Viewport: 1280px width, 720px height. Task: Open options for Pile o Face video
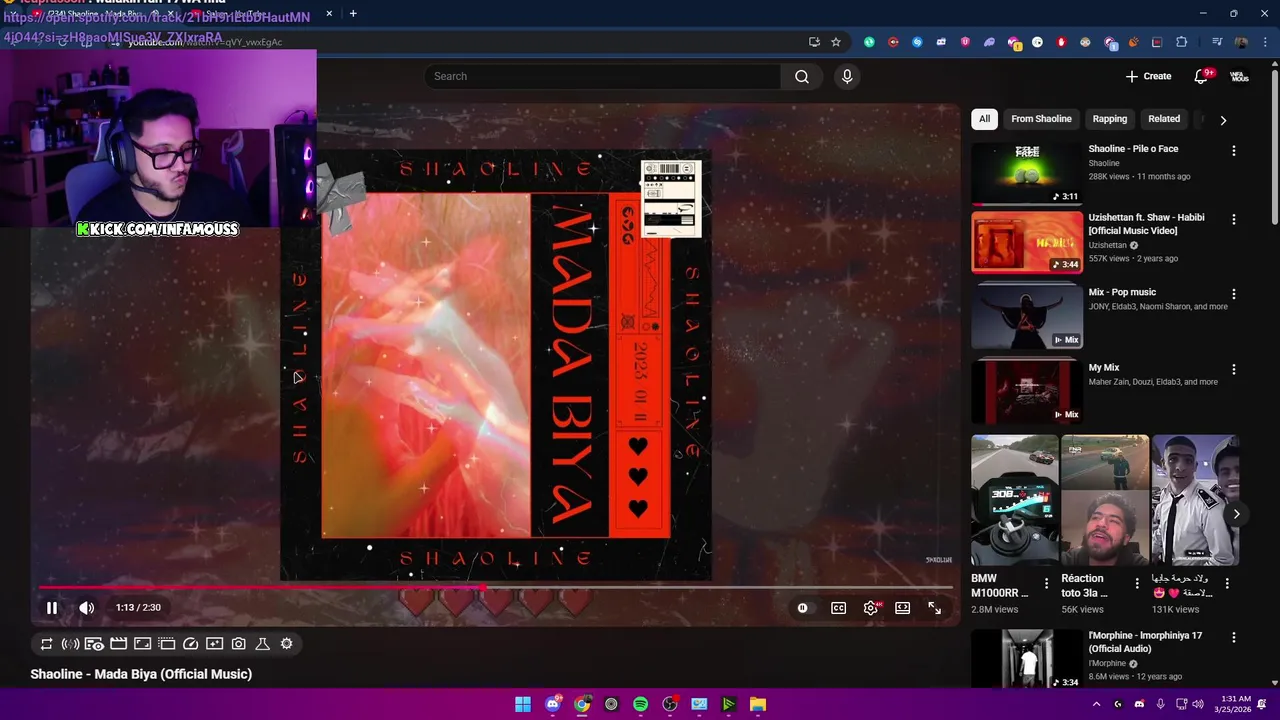[1233, 151]
